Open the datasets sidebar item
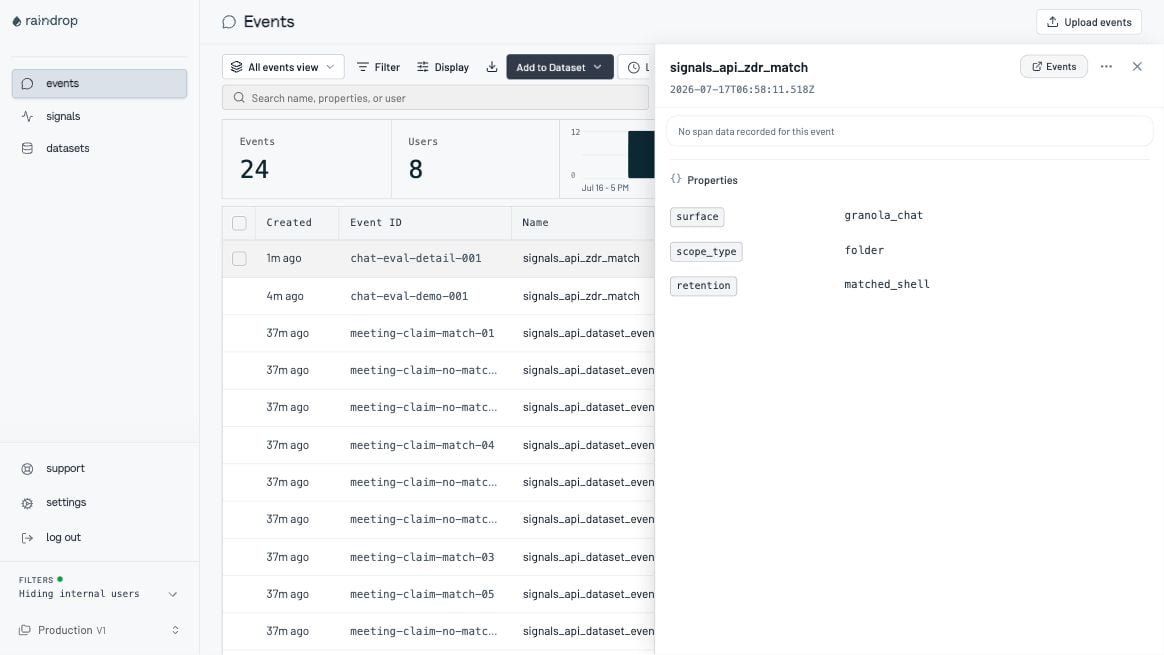Viewport: 1164px width, 655px height. [99, 148]
